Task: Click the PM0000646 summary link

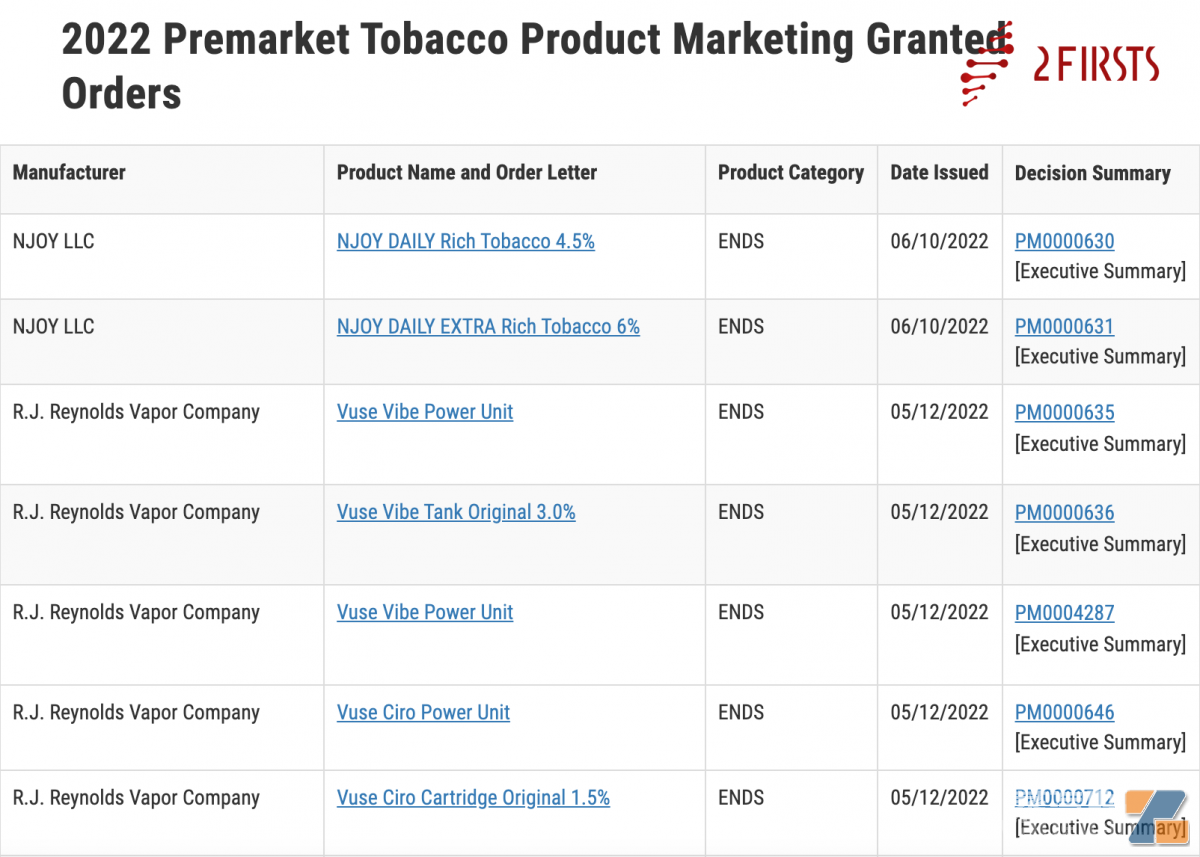Action: click(1064, 713)
